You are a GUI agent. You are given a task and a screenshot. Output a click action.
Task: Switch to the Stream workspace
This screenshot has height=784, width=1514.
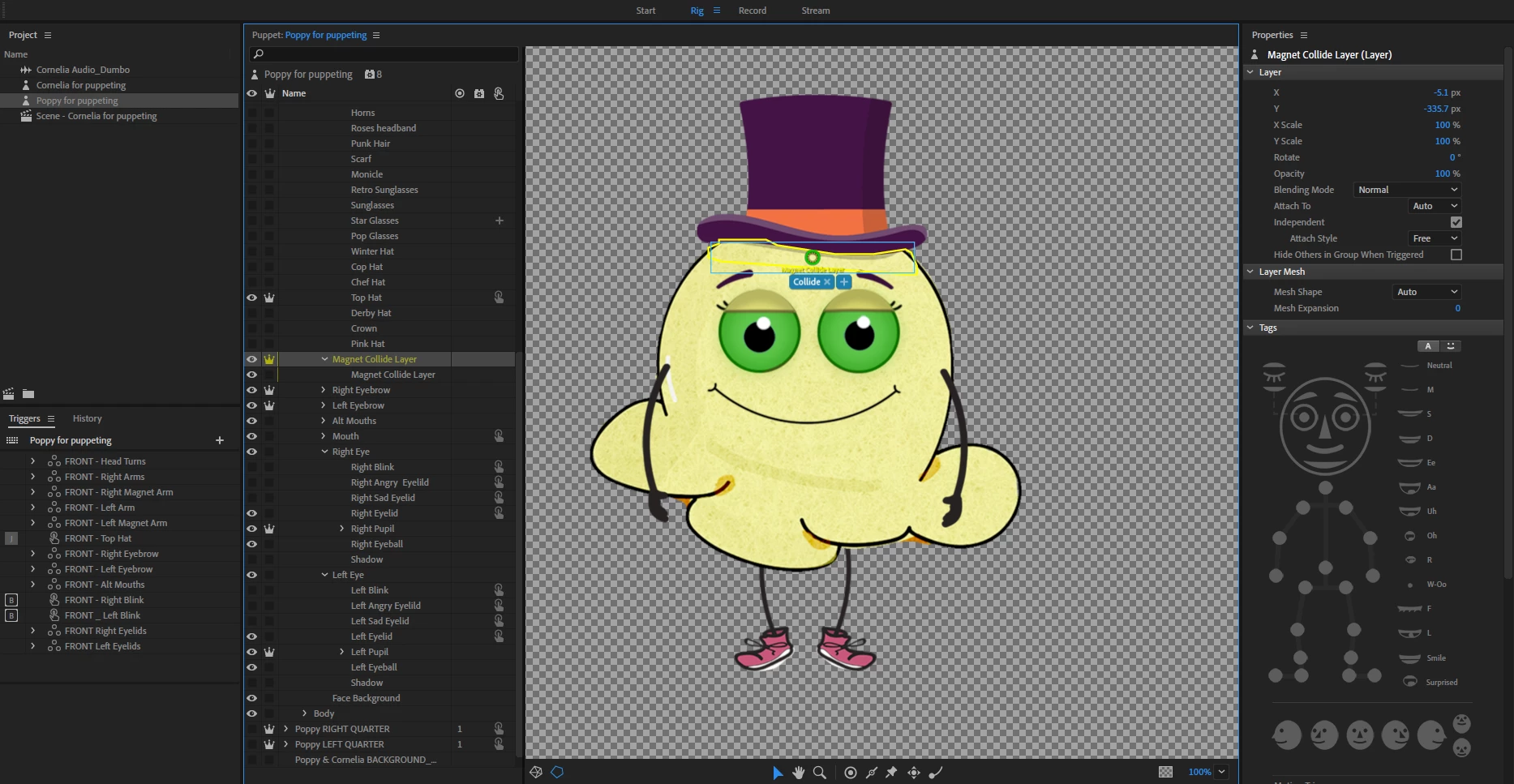pyautogui.click(x=816, y=11)
